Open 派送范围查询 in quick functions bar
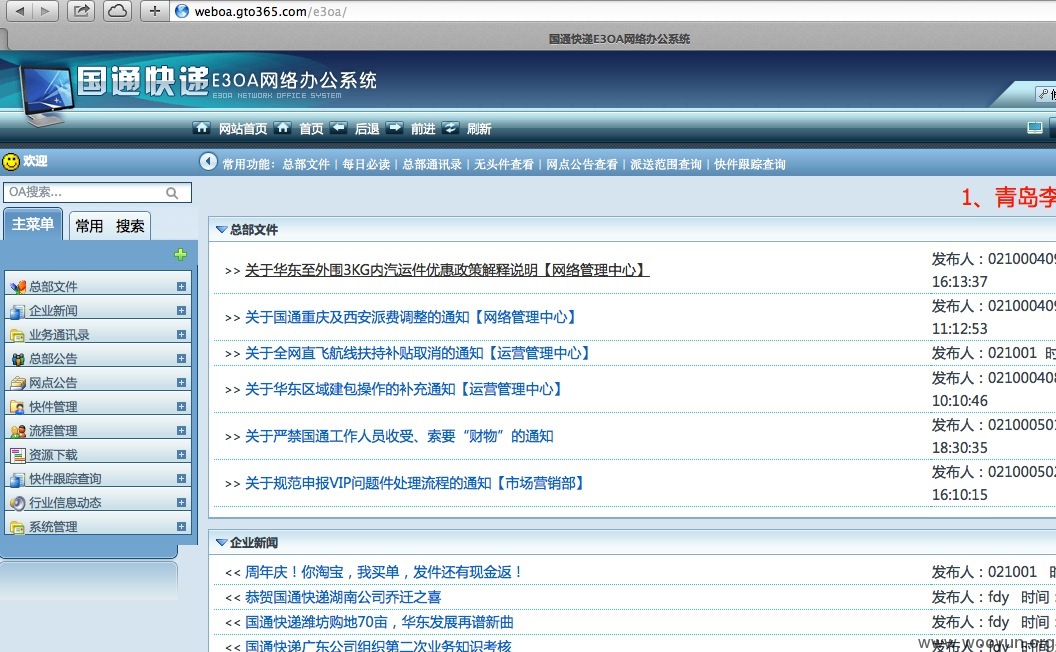The image size is (1056, 652). (x=665, y=164)
